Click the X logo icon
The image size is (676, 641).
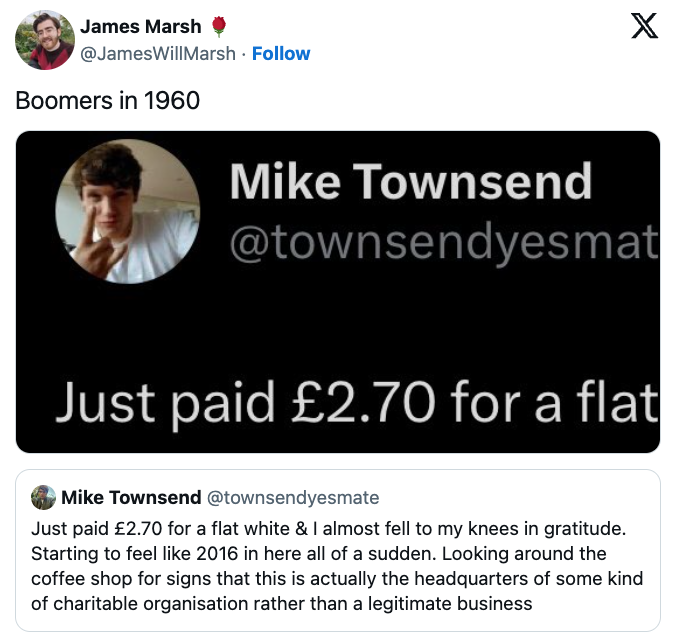(645, 28)
